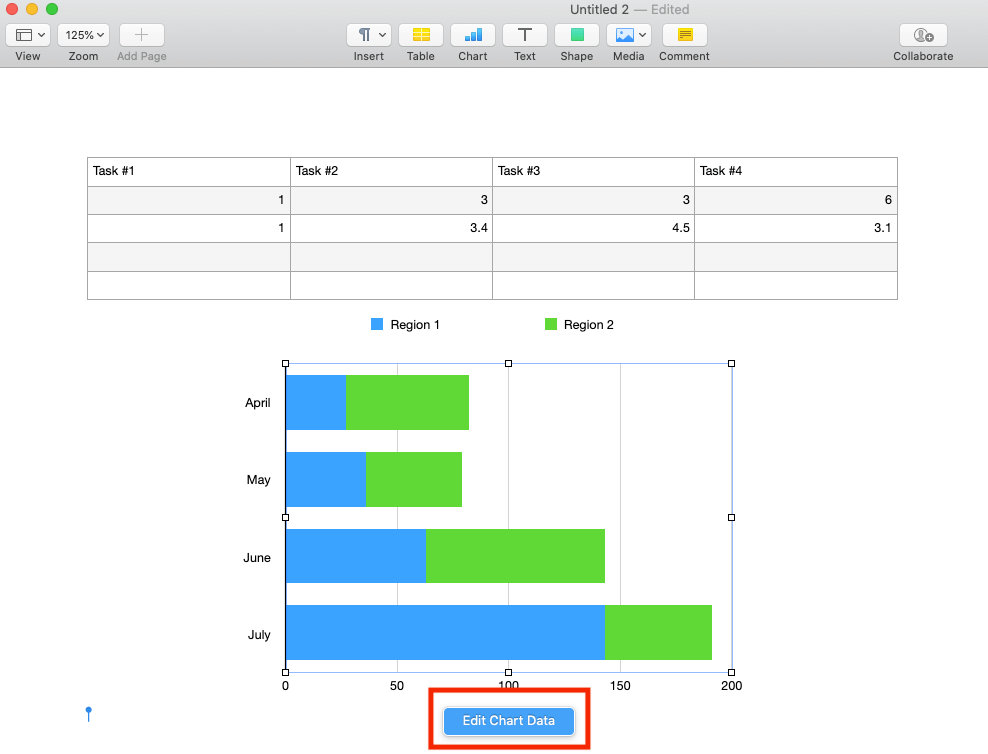Add a Text box via toolbar

click(525, 35)
